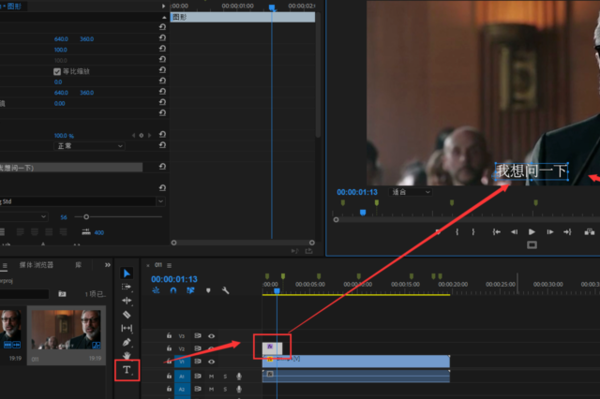
Task: Play the program monitor preview
Action: [x=532, y=232]
